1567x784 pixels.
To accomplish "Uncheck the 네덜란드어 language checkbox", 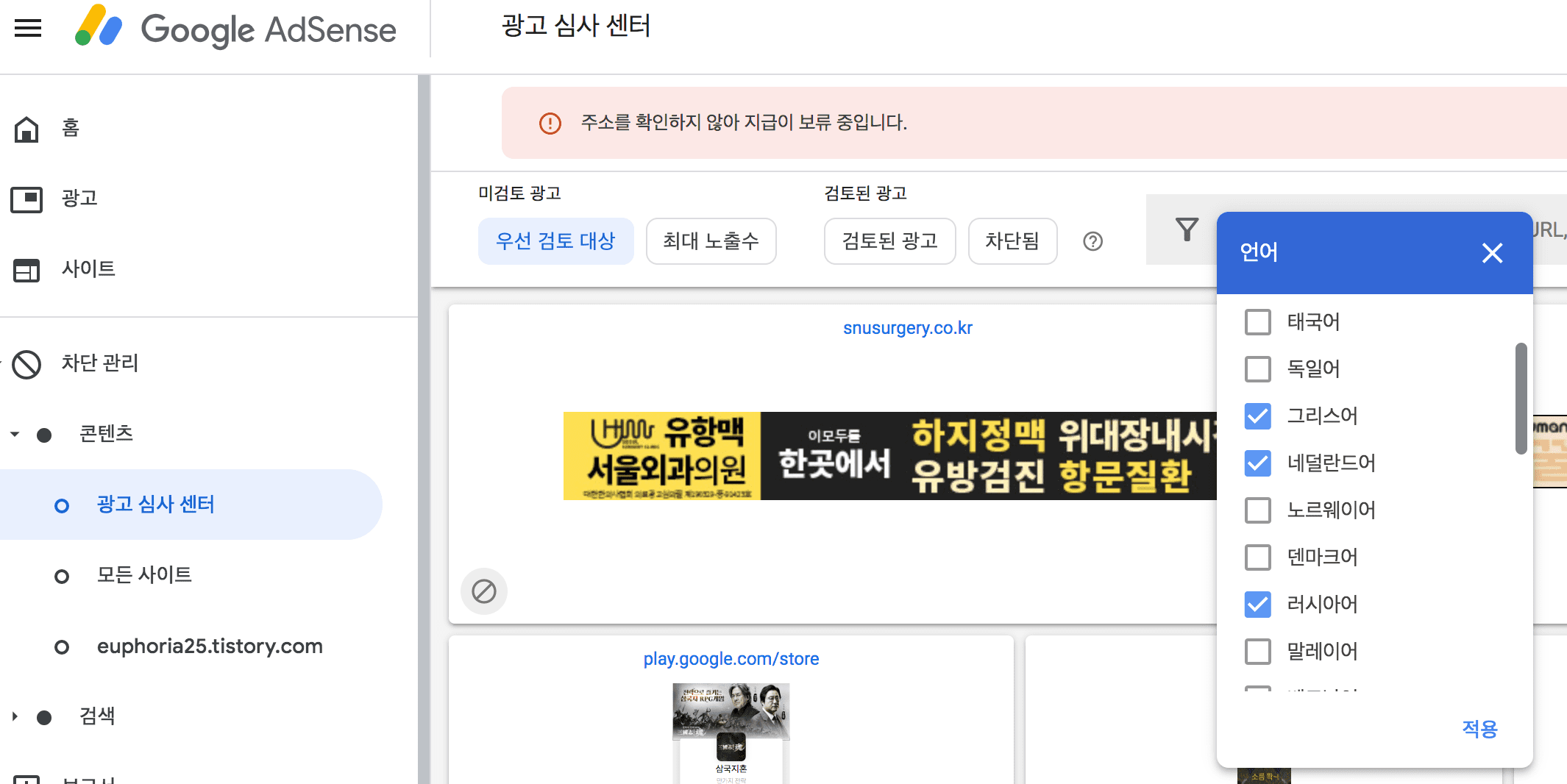I will coord(1258,463).
